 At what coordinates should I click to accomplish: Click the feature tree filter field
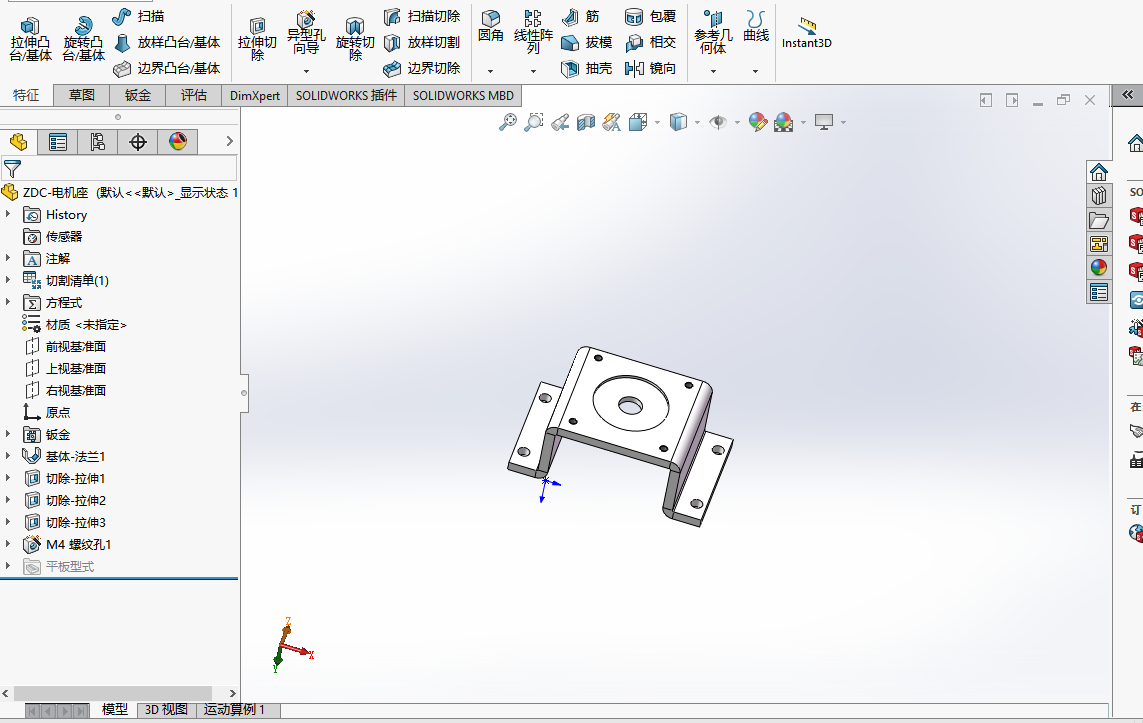click(x=120, y=168)
